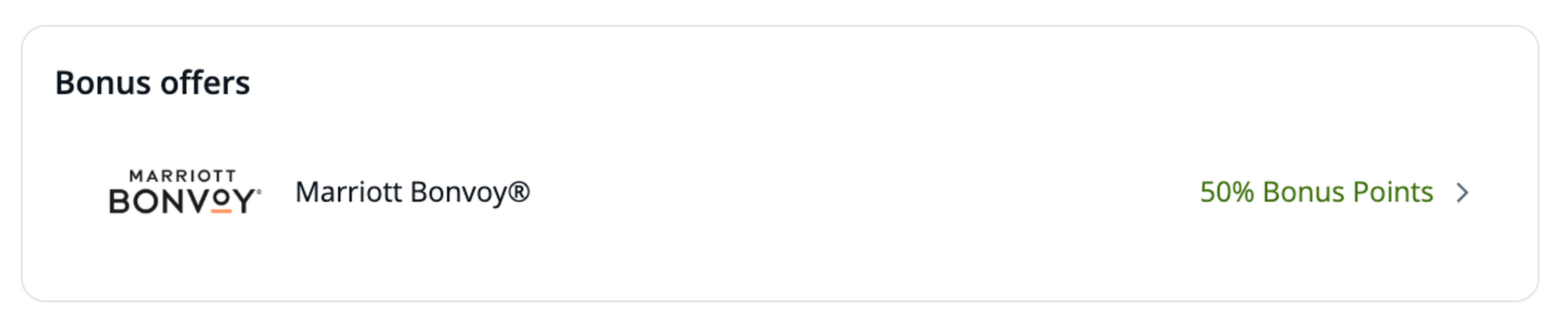
Task: Open the green 50% Bonus Points text
Action: 1316,192
